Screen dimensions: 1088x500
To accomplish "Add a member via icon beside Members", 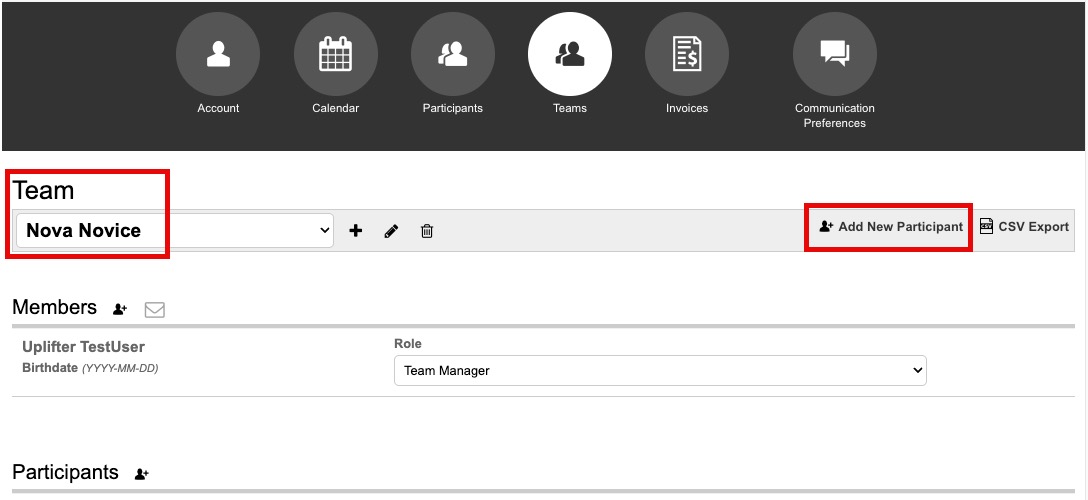I will [x=120, y=309].
